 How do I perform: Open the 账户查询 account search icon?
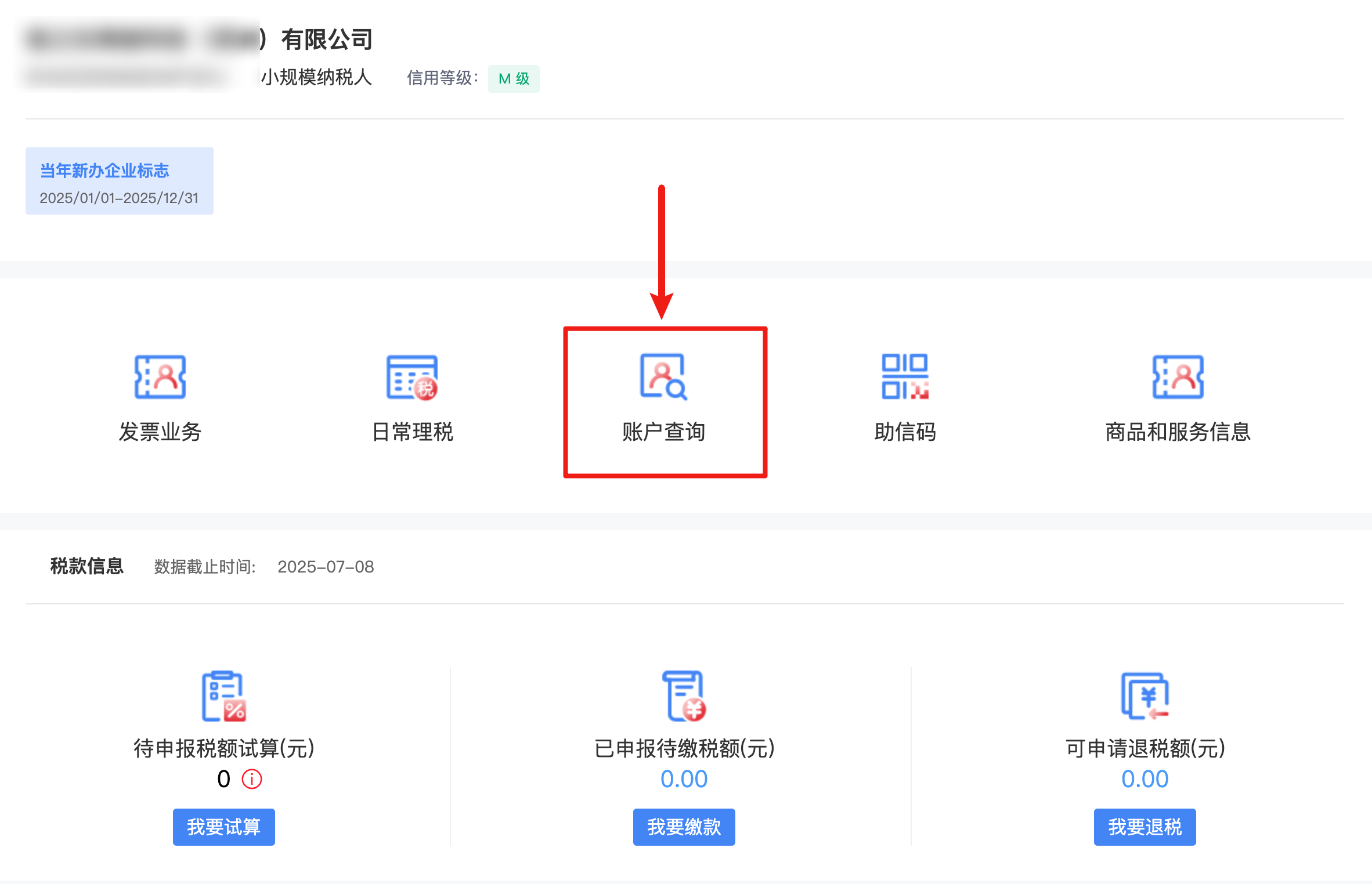tap(663, 377)
